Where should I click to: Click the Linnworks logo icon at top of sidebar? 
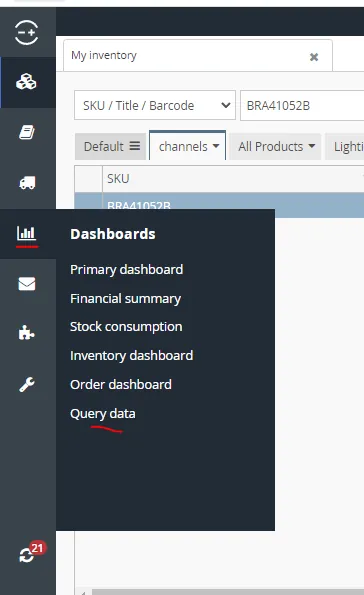(26, 33)
